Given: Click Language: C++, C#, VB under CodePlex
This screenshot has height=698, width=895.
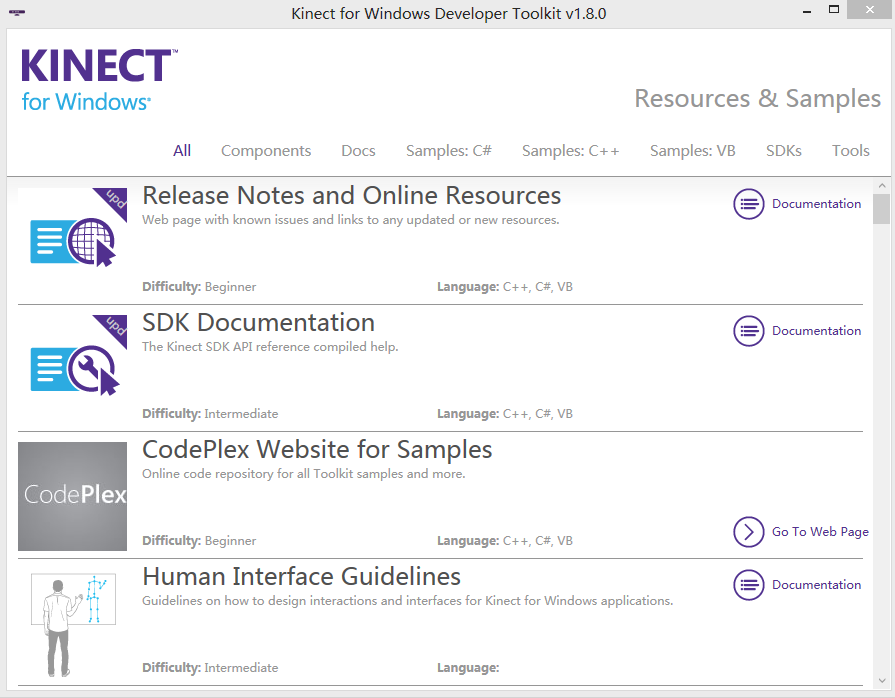Looking at the screenshot, I should point(505,541).
